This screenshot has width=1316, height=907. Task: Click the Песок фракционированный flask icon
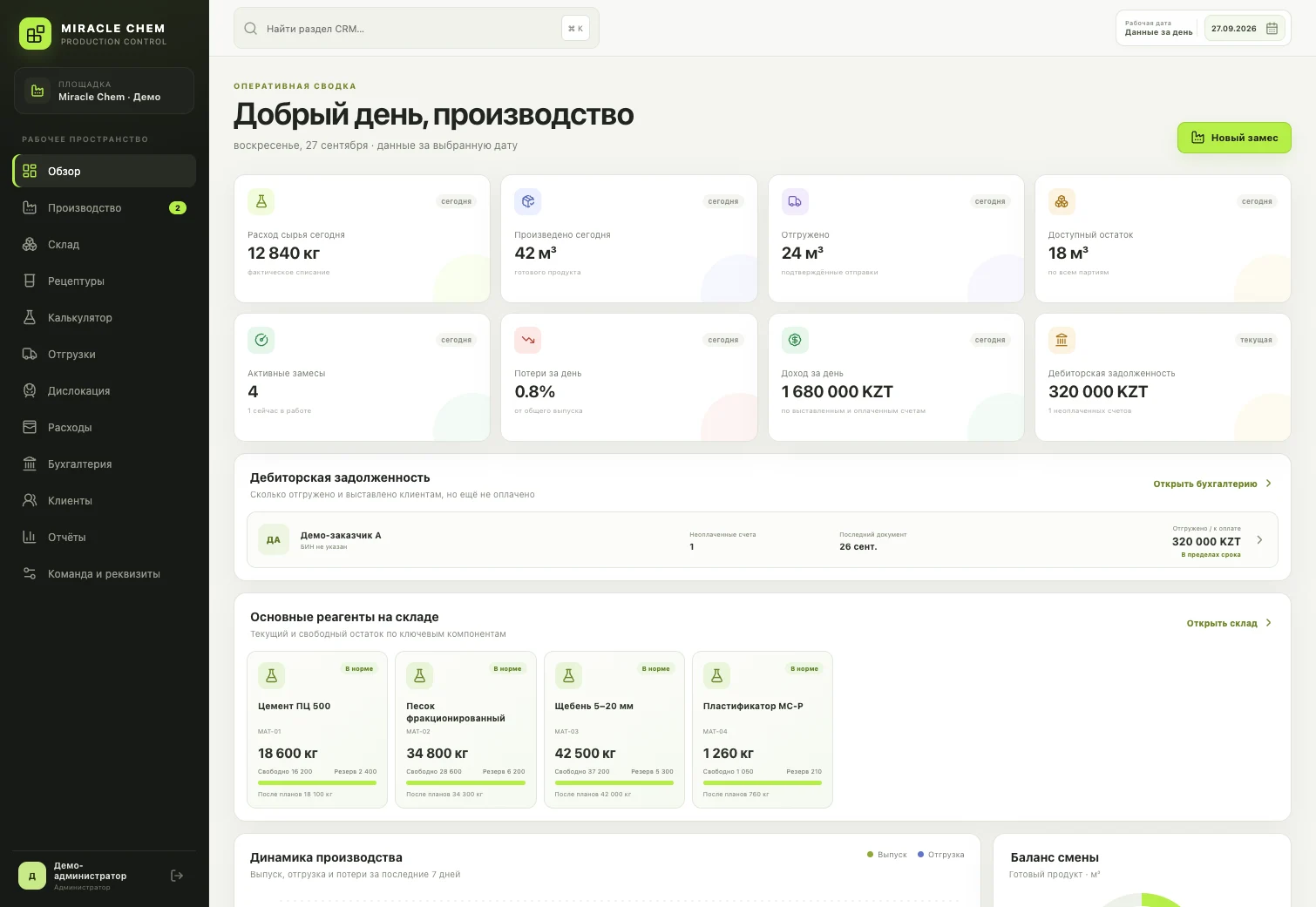[x=419, y=675]
